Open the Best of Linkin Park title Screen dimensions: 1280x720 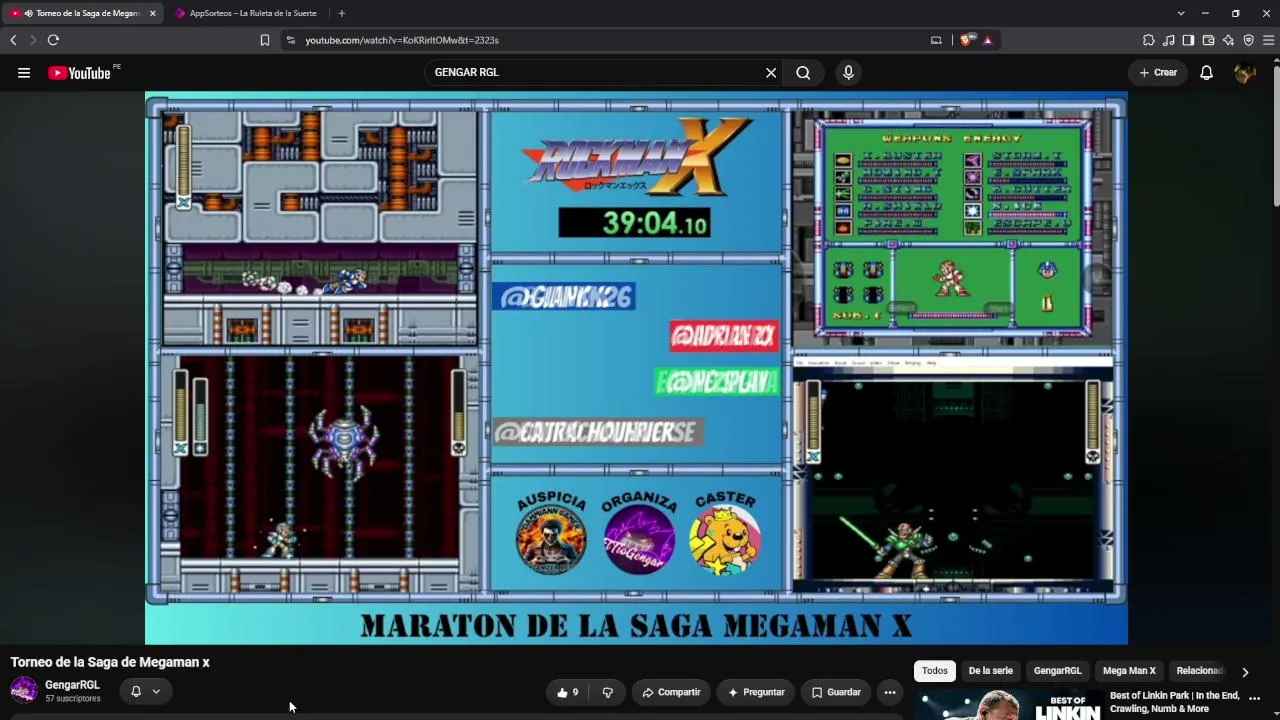[x=1174, y=702]
